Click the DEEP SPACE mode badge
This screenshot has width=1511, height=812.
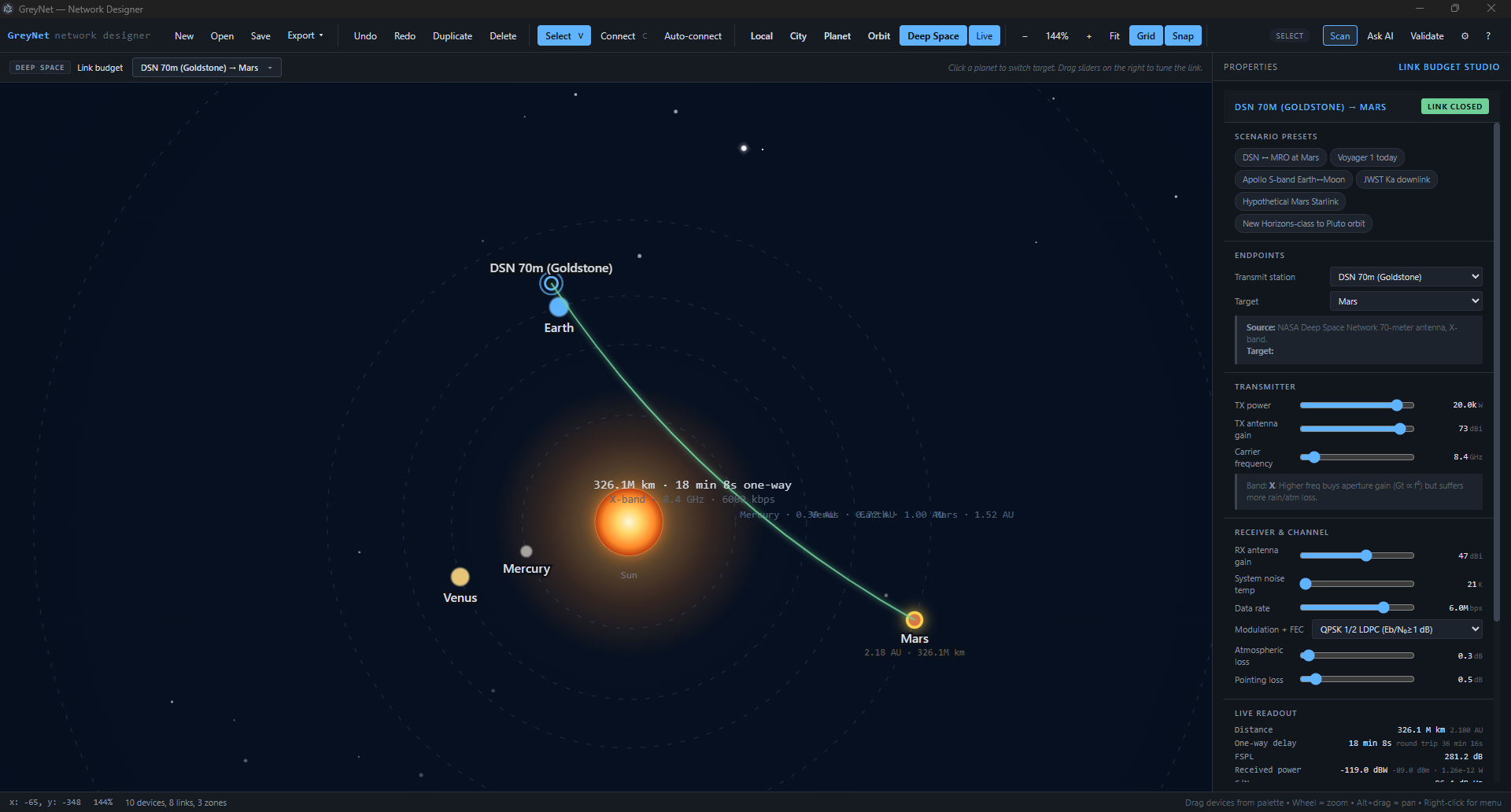pyautogui.click(x=40, y=68)
